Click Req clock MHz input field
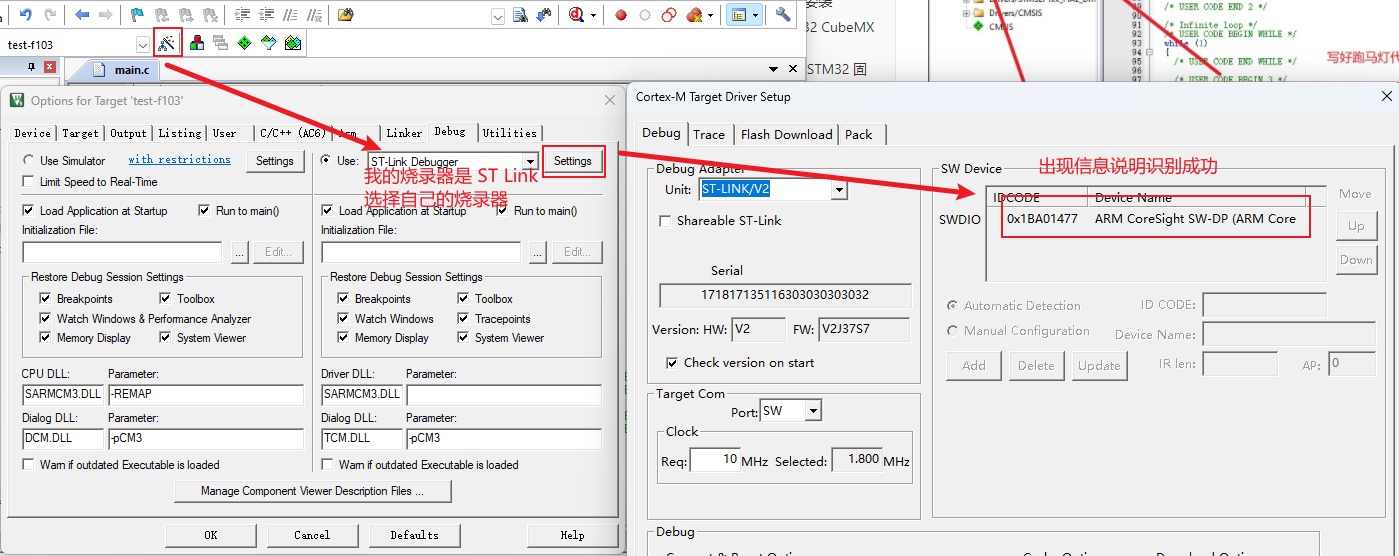The image size is (1399, 556). click(x=715, y=460)
